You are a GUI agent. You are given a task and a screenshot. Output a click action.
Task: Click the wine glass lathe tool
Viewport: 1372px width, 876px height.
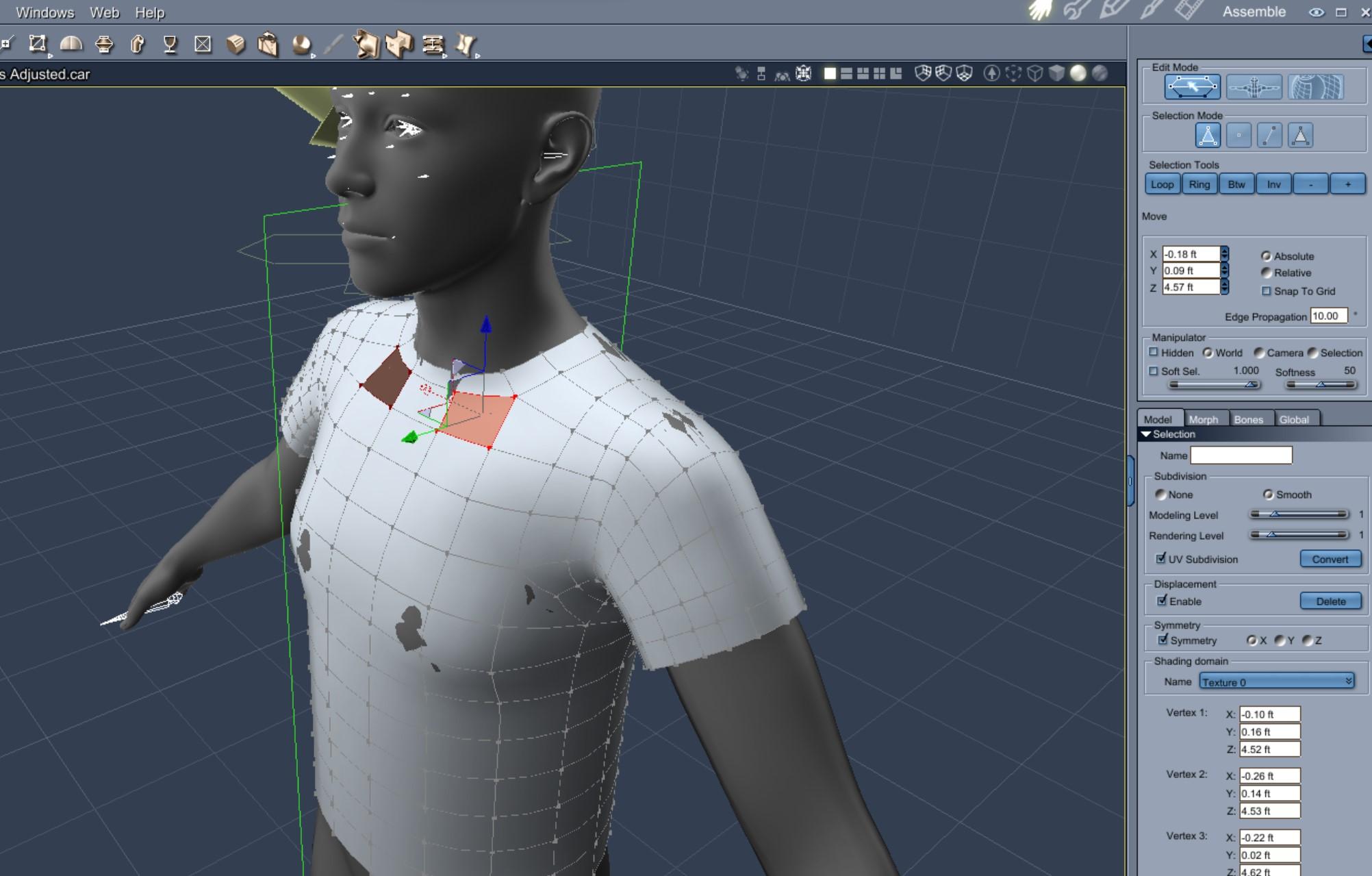(170, 45)
